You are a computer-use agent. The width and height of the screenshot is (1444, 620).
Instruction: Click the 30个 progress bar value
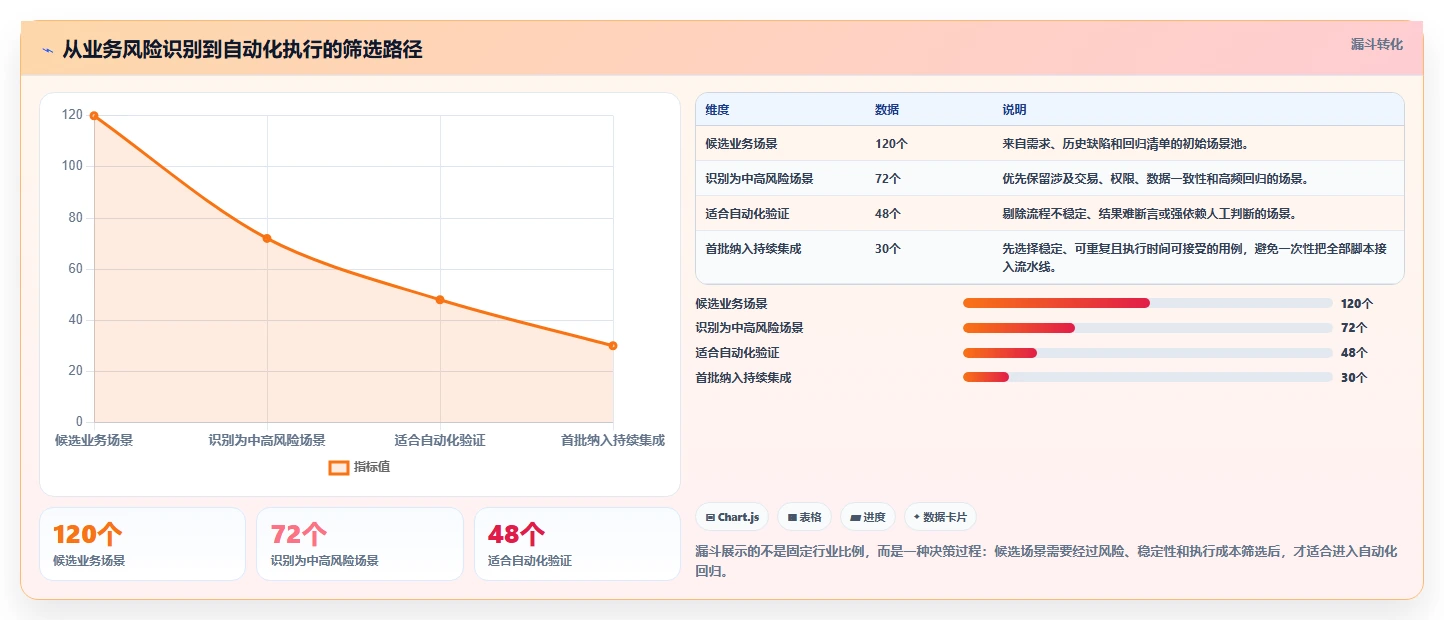coord(1354,378)
